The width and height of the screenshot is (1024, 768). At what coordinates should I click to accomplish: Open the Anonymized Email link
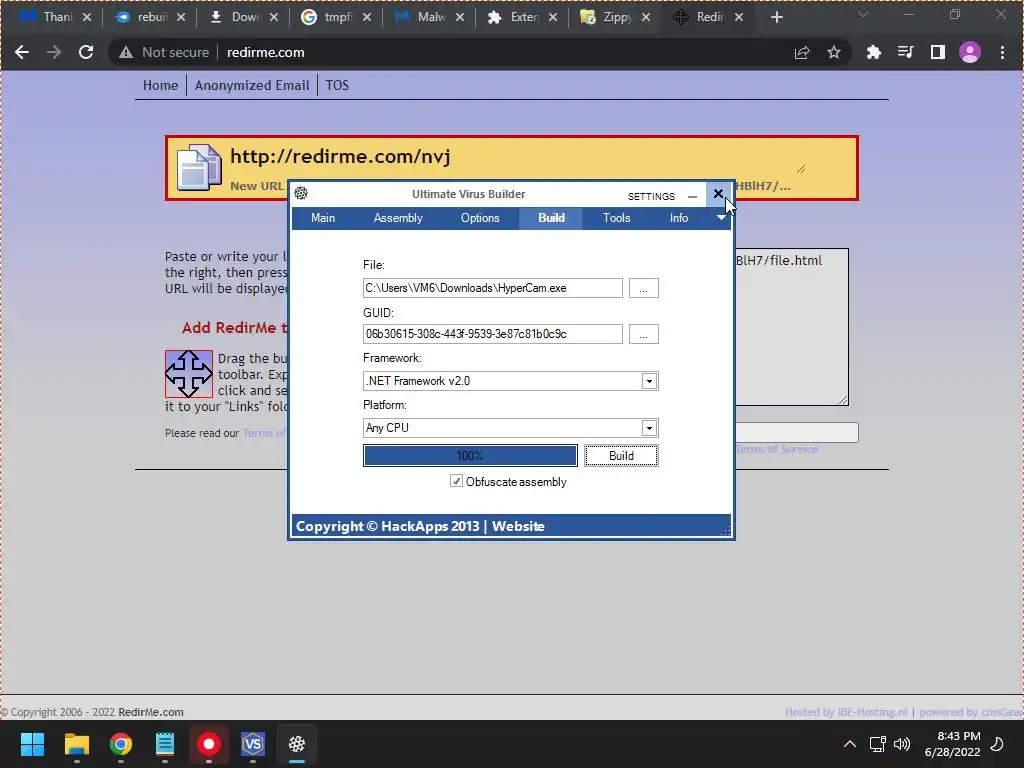coord(251,85)
